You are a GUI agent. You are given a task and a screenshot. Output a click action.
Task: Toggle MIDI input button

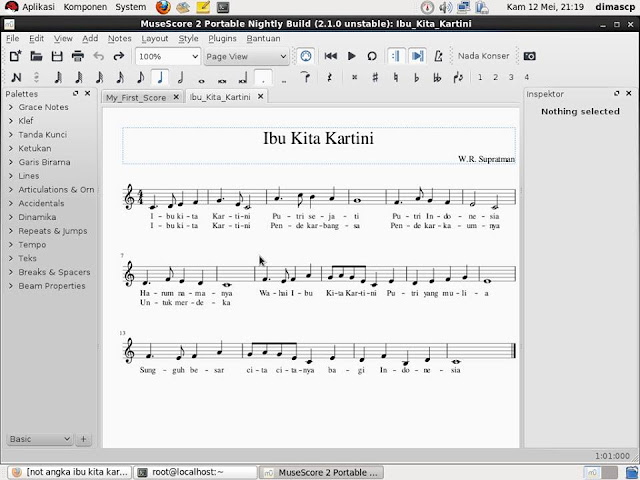(x=306, y=56)
